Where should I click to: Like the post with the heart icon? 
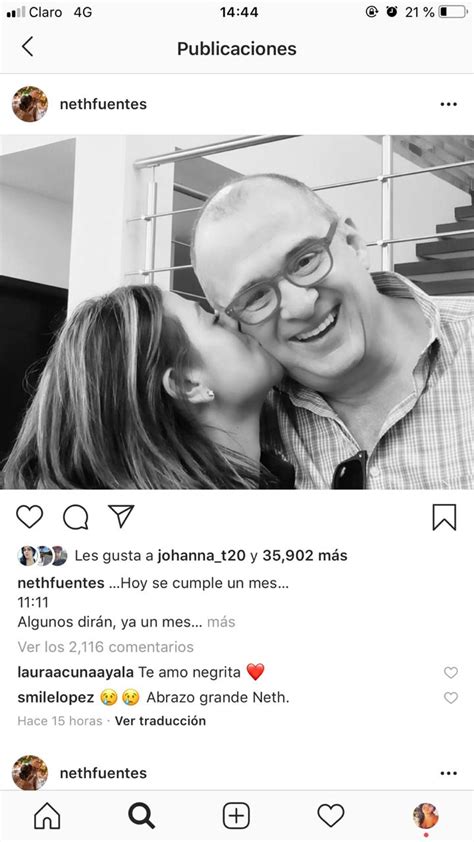pos(30,517)
